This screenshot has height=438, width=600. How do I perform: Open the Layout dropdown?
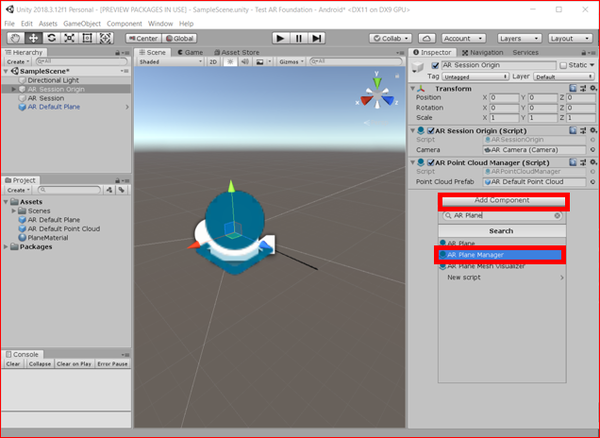point(570,39)
